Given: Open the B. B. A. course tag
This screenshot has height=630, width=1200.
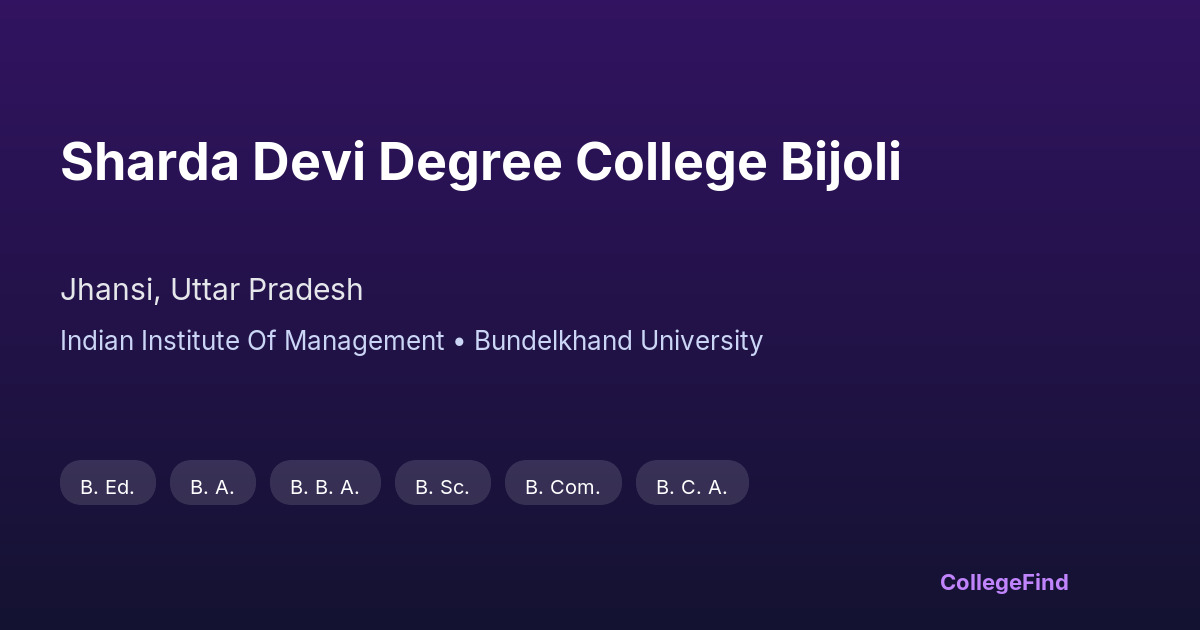Looking at the screenshot, I should coord(325,487).
